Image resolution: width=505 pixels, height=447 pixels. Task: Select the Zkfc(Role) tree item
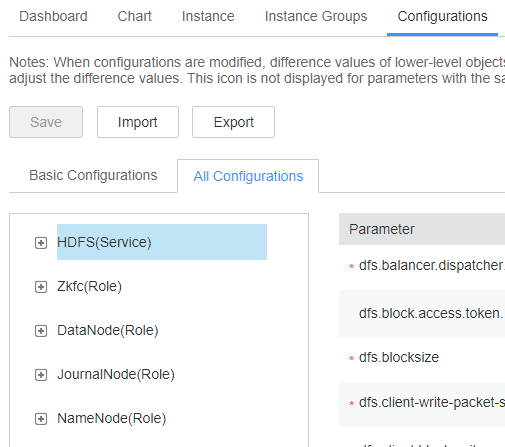point(89,286)
